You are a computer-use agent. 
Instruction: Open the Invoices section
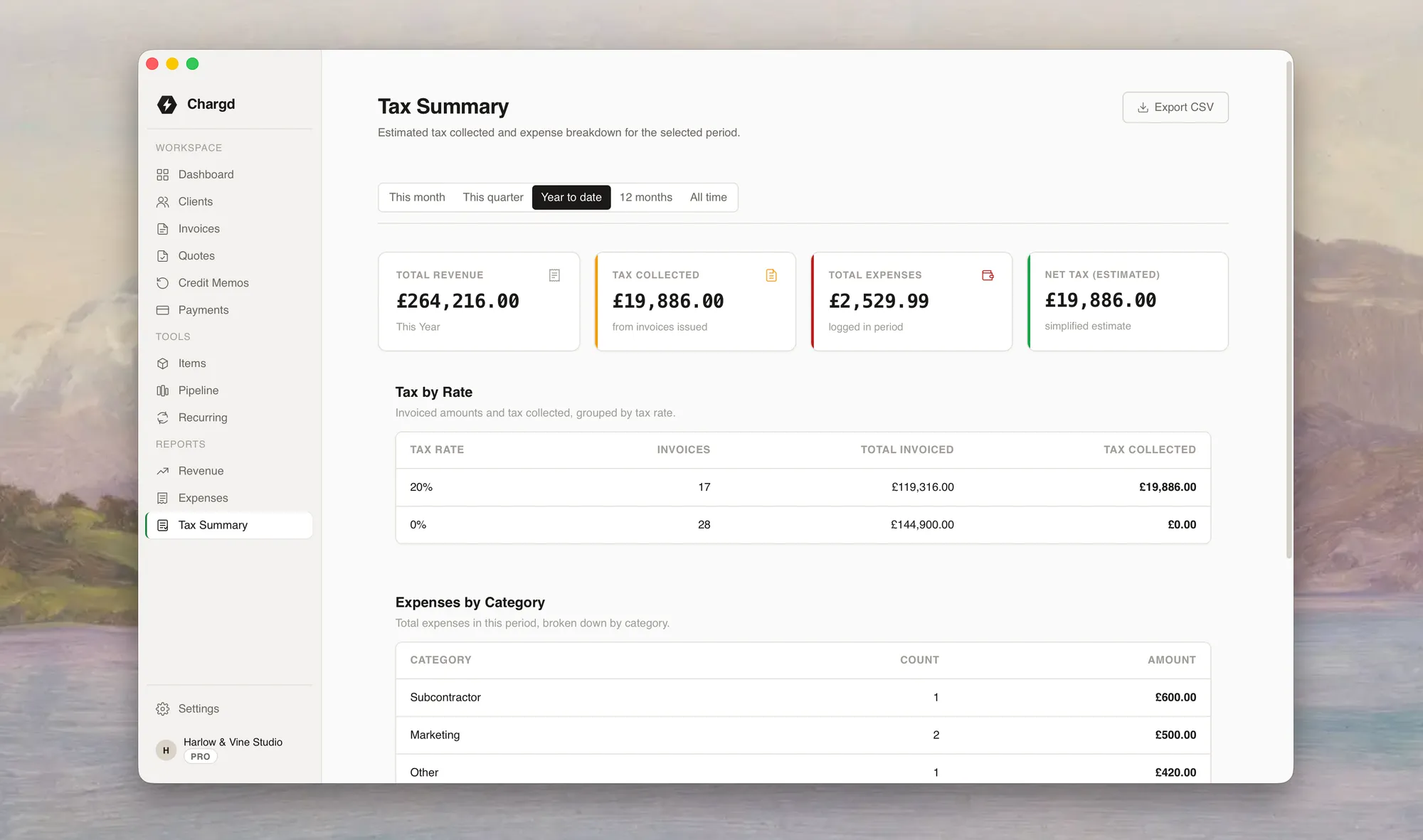229,229
